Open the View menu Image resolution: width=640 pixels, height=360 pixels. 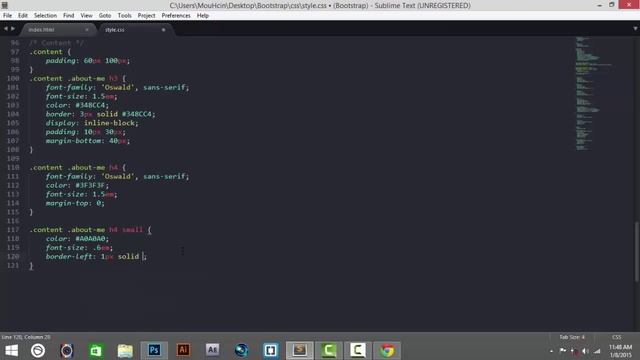click(x=87, y=16)
